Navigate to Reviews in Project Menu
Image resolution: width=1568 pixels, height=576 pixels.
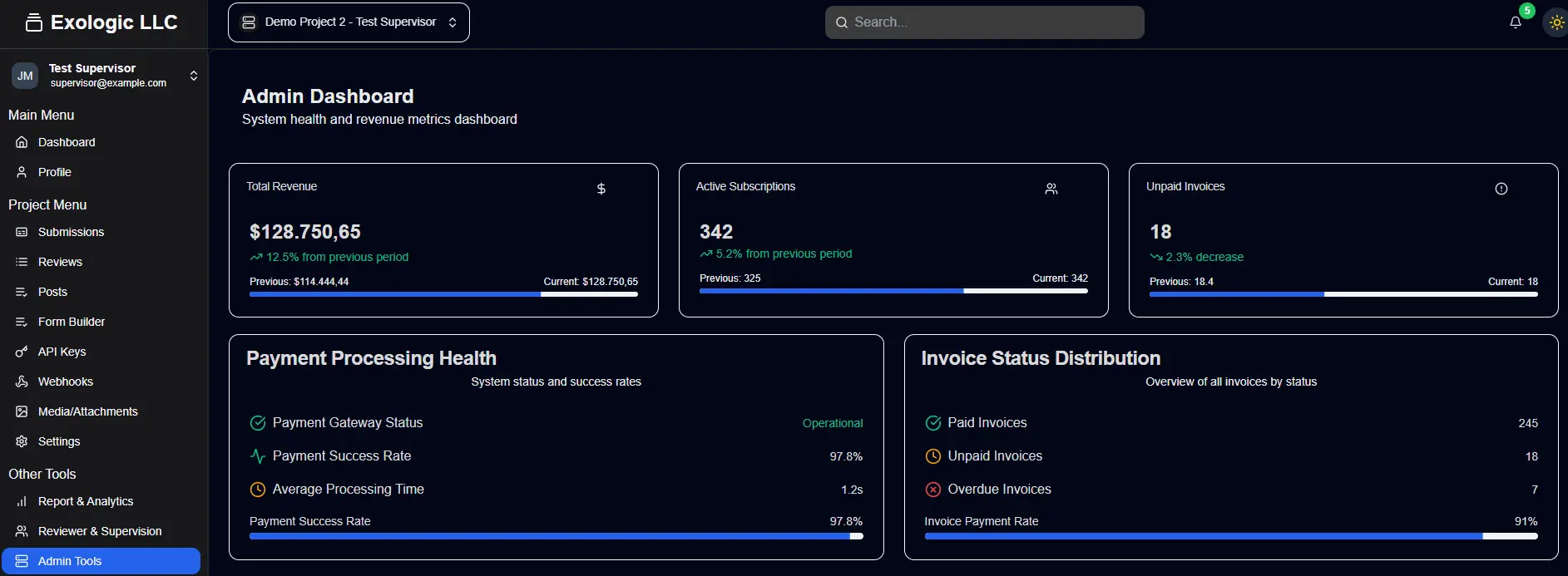(x=60, y=262)
